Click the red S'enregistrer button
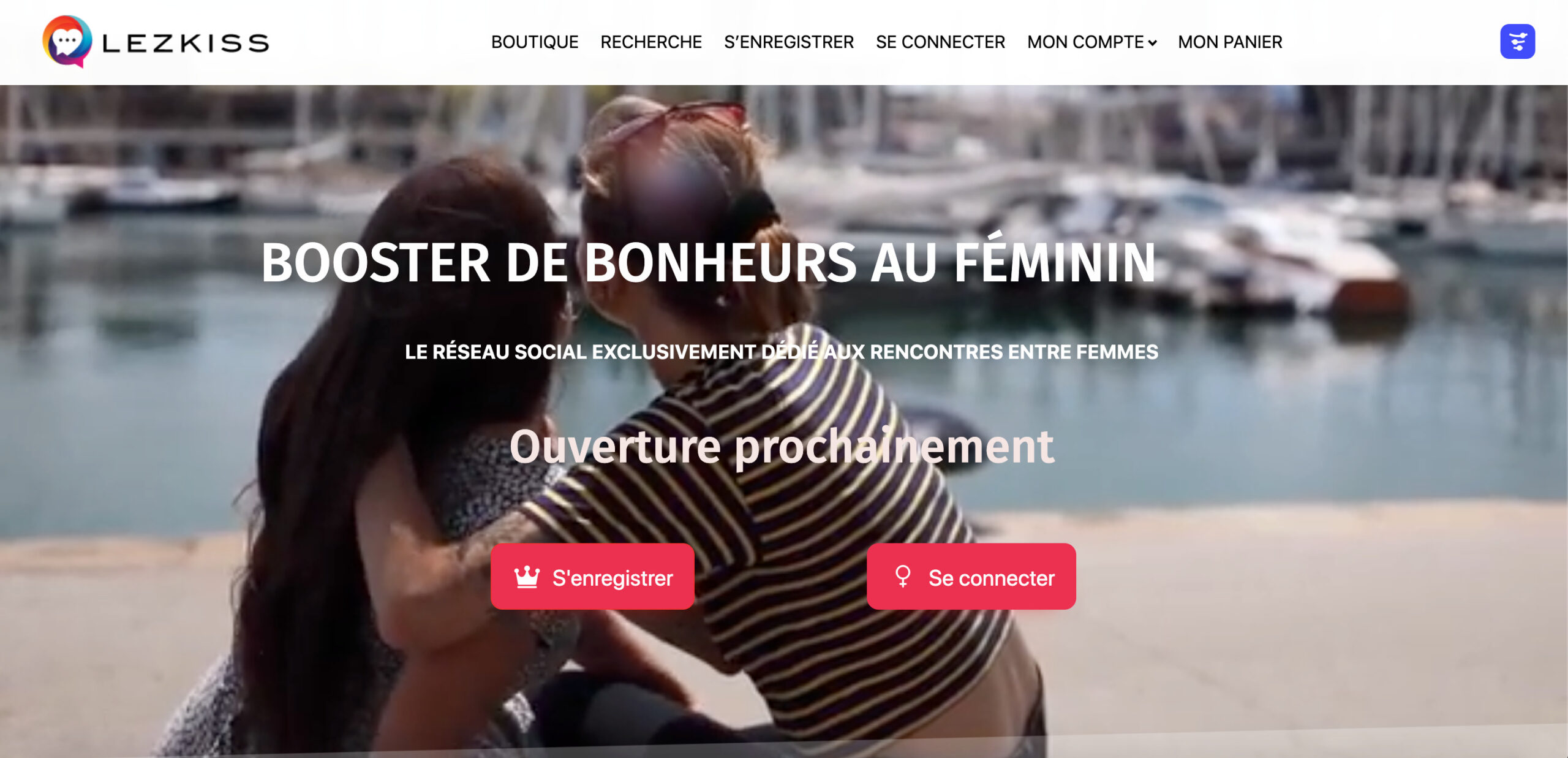1568x758 pixels. coord(592,577)
